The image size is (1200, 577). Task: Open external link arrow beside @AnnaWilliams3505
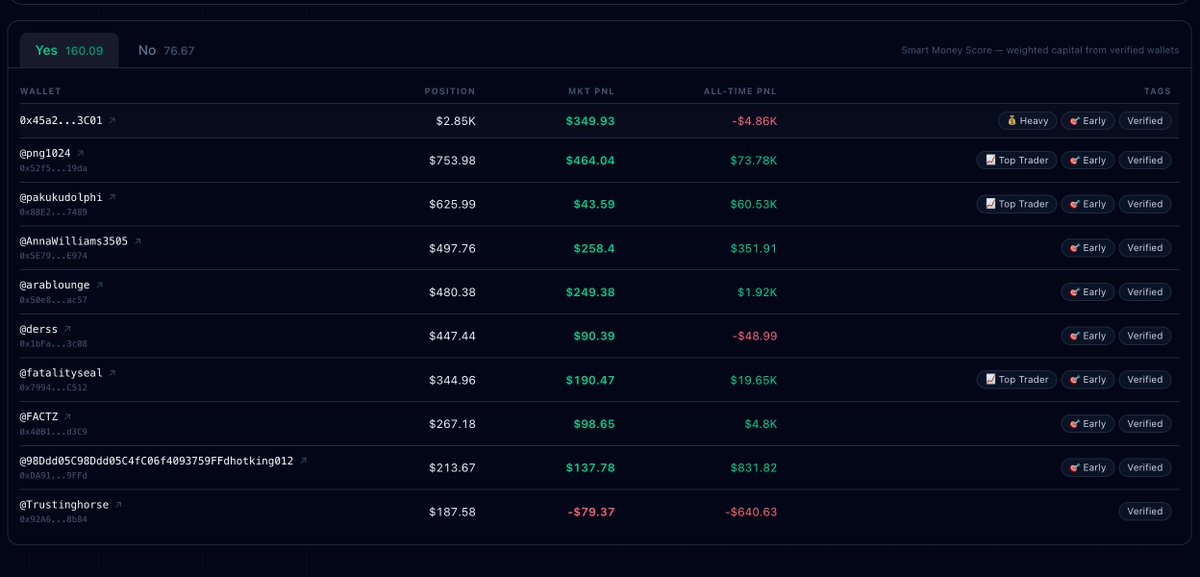[x=138, y=241]
